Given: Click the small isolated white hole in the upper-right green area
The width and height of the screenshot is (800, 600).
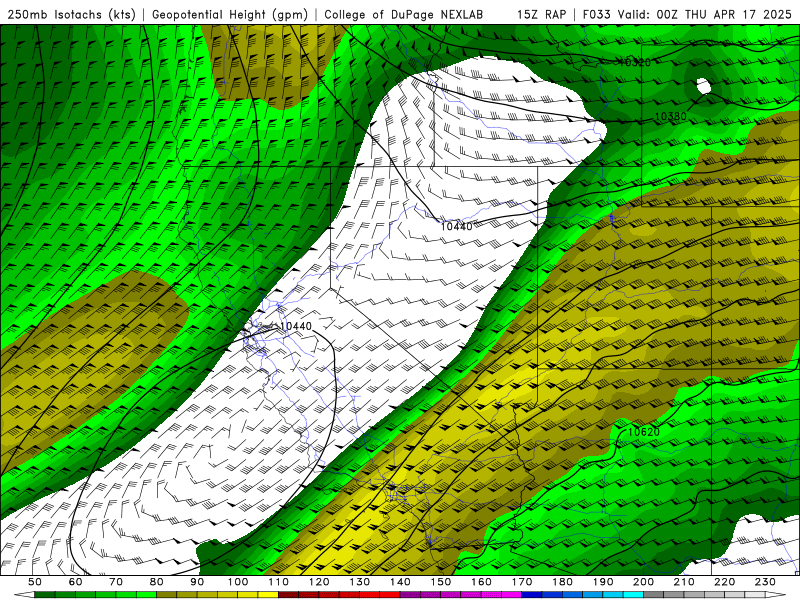Looking at the screenshot, I should tap(704, 86).
